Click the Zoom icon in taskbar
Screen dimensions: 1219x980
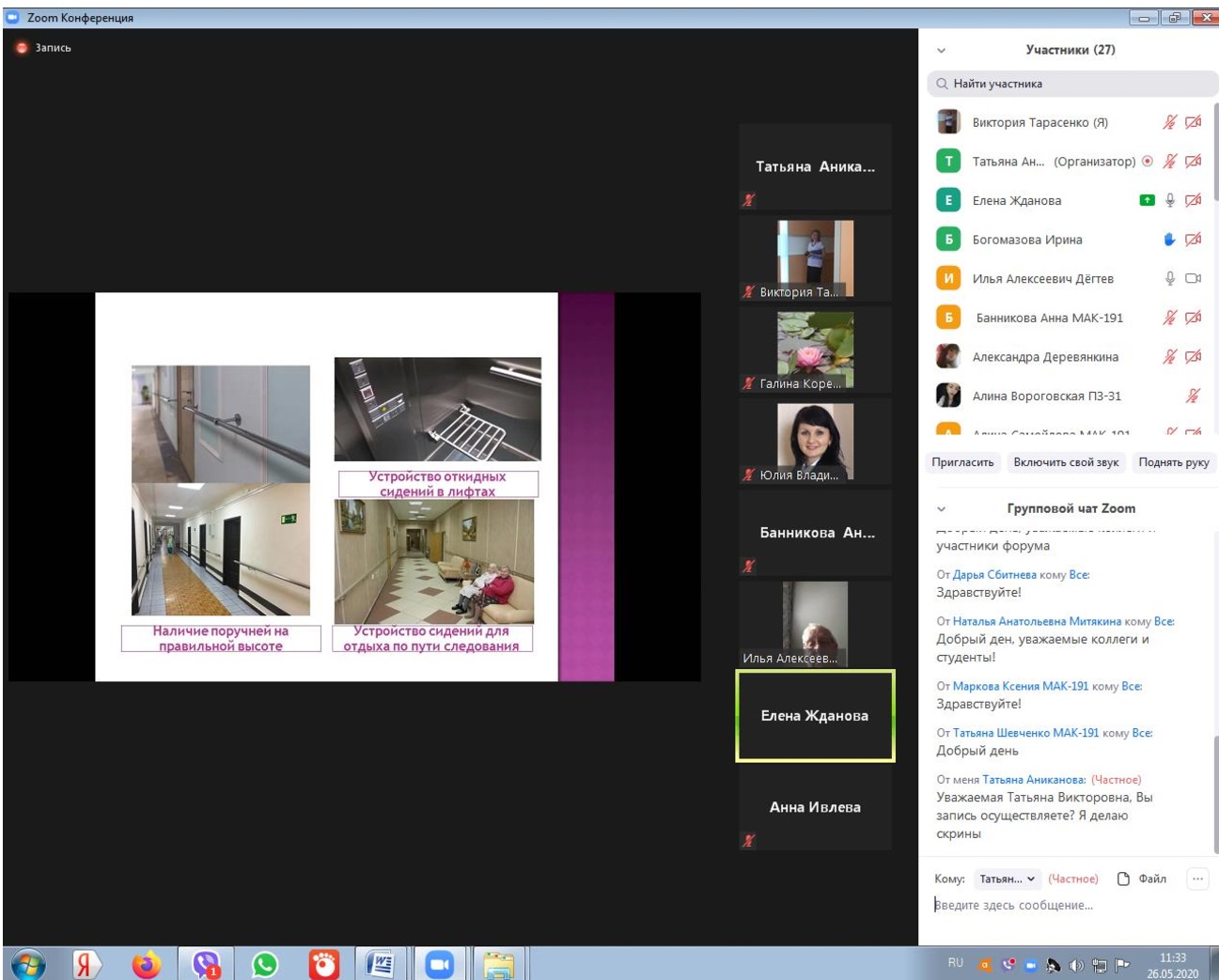click(x=440, y=964)
